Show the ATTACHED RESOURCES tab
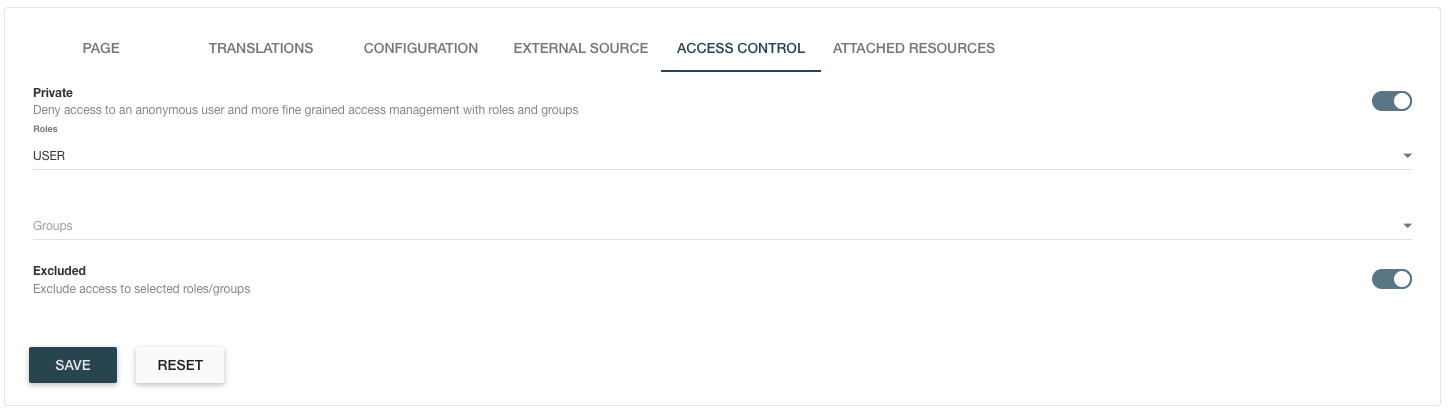 (913, 48)
